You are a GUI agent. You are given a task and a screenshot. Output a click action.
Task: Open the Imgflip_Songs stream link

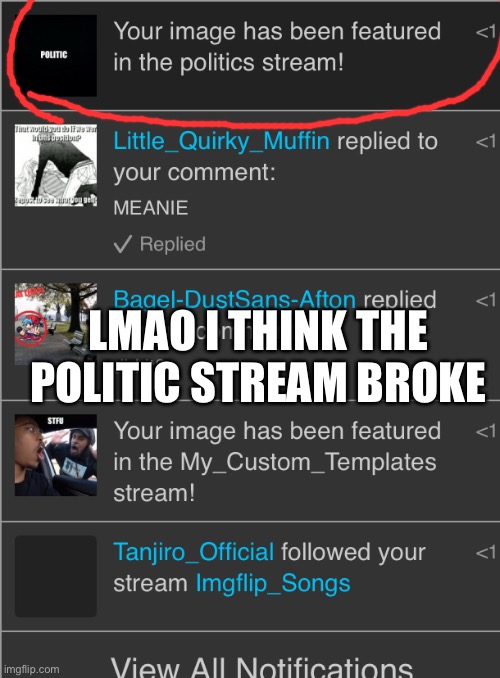click(x=273, y=583)
